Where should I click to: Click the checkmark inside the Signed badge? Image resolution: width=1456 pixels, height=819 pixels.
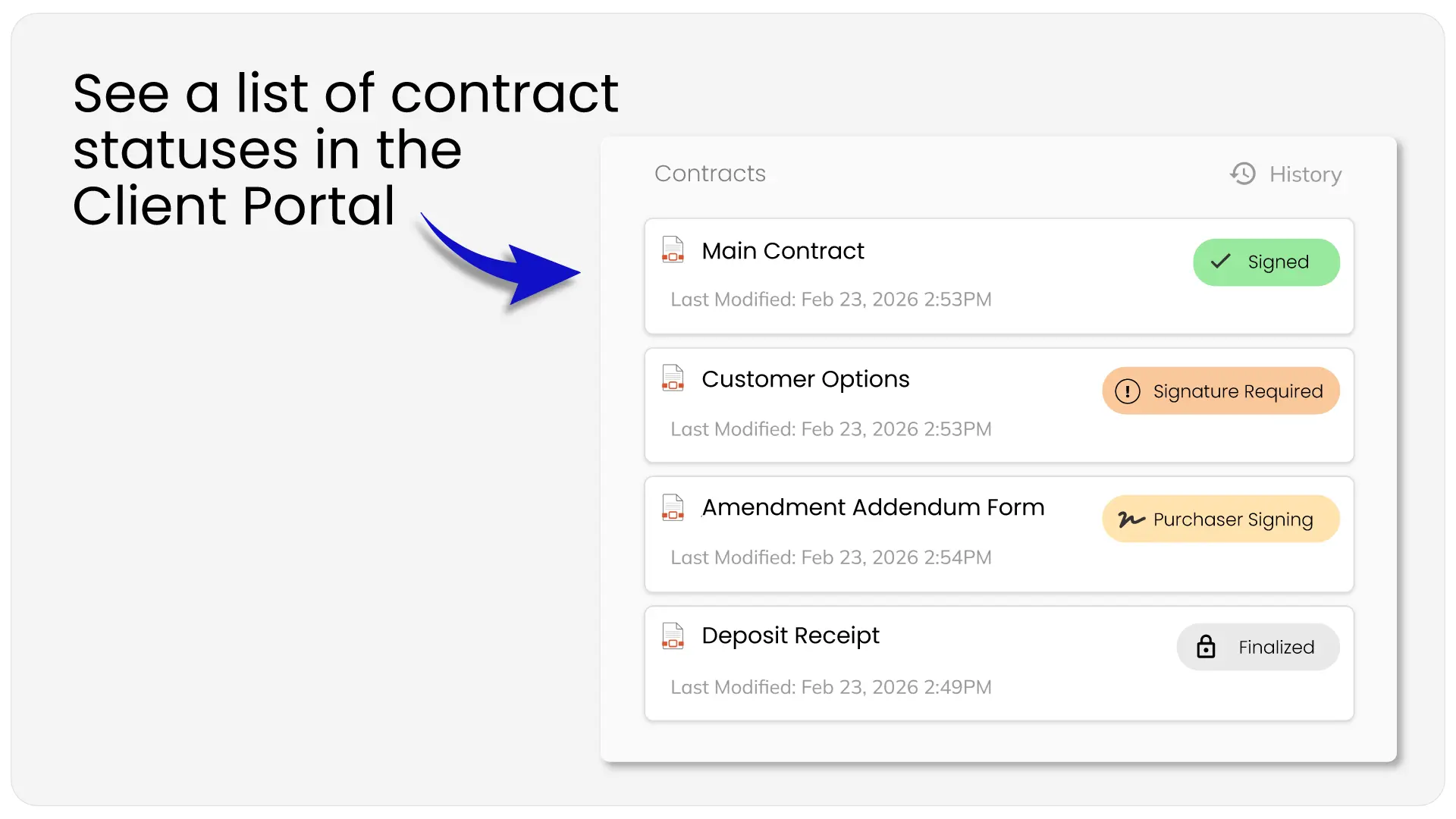1220,262
